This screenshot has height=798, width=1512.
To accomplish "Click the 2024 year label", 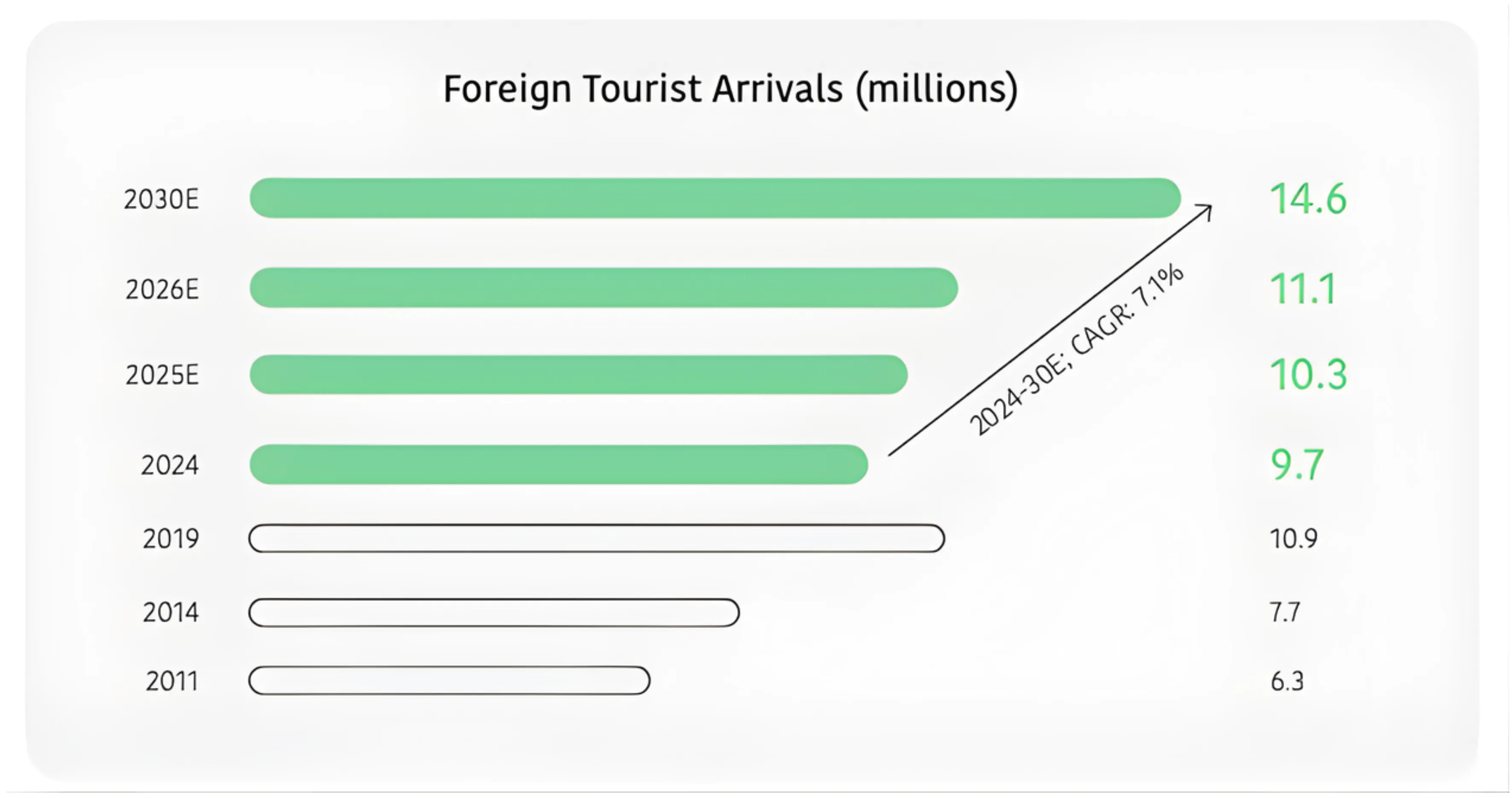I will point(169,465).
